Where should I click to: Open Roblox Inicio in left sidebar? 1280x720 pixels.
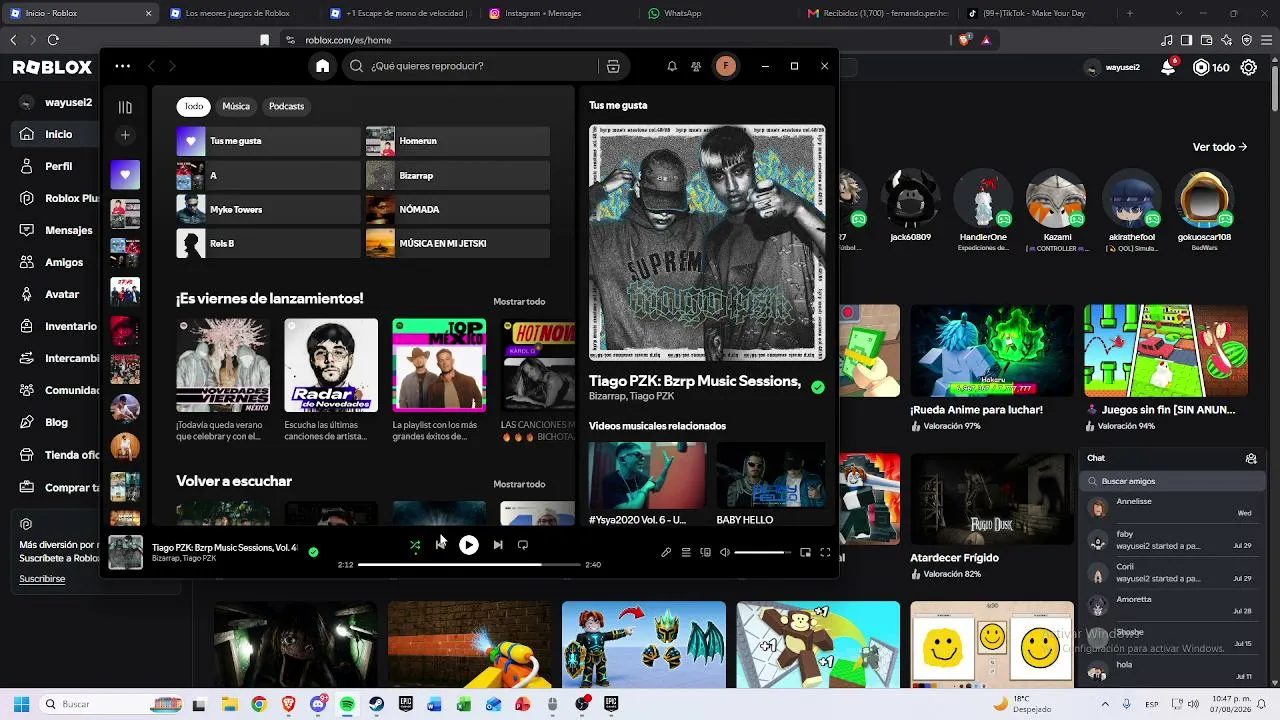pos(58,134)
